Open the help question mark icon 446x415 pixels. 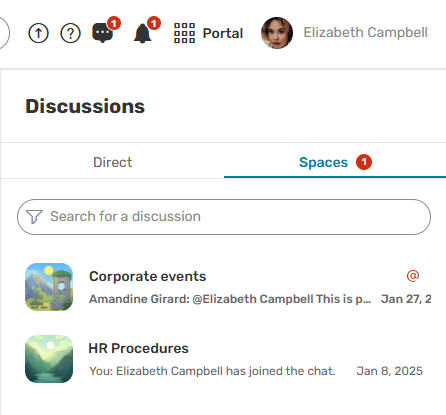pyautogui.click(x=70, y=33)
